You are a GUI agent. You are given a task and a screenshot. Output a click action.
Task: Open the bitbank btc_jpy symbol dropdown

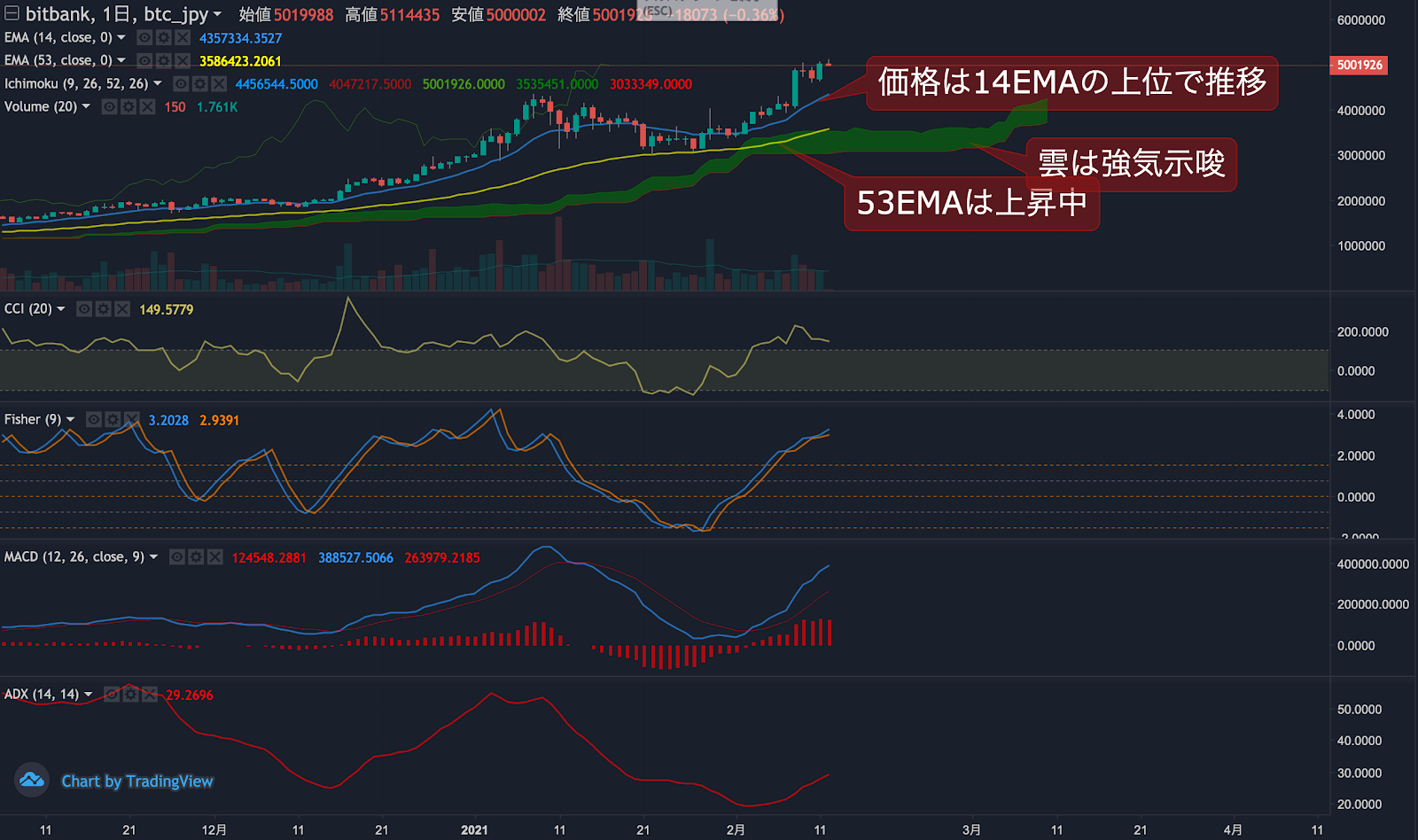[x=217, y=14]
